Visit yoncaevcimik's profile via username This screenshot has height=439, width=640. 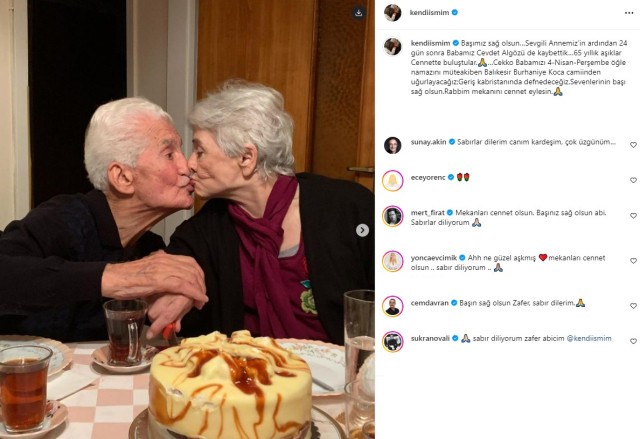point(434,258)
